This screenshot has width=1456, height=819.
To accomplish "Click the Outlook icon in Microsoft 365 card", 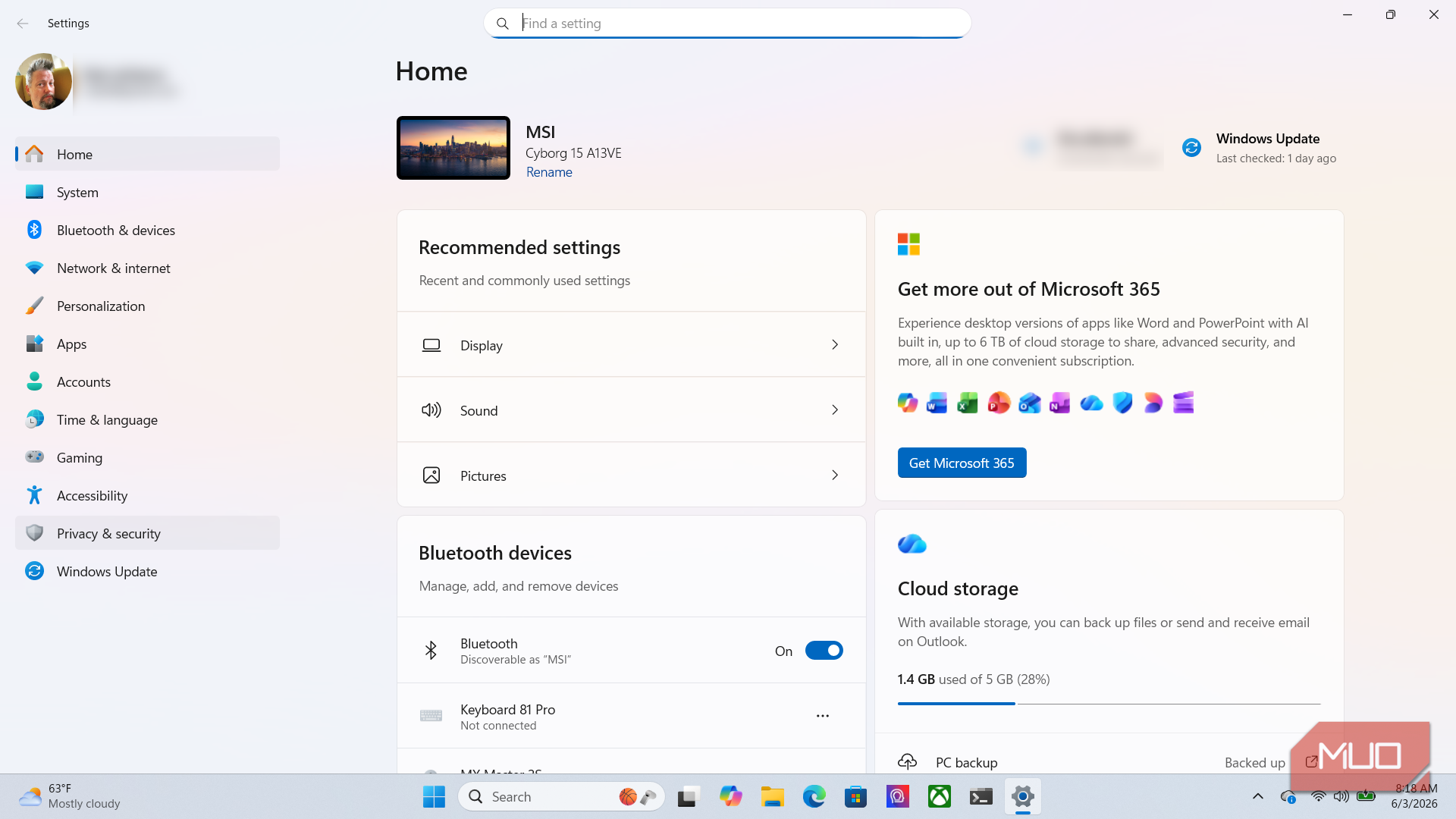I will click(x=1030, y=403).
